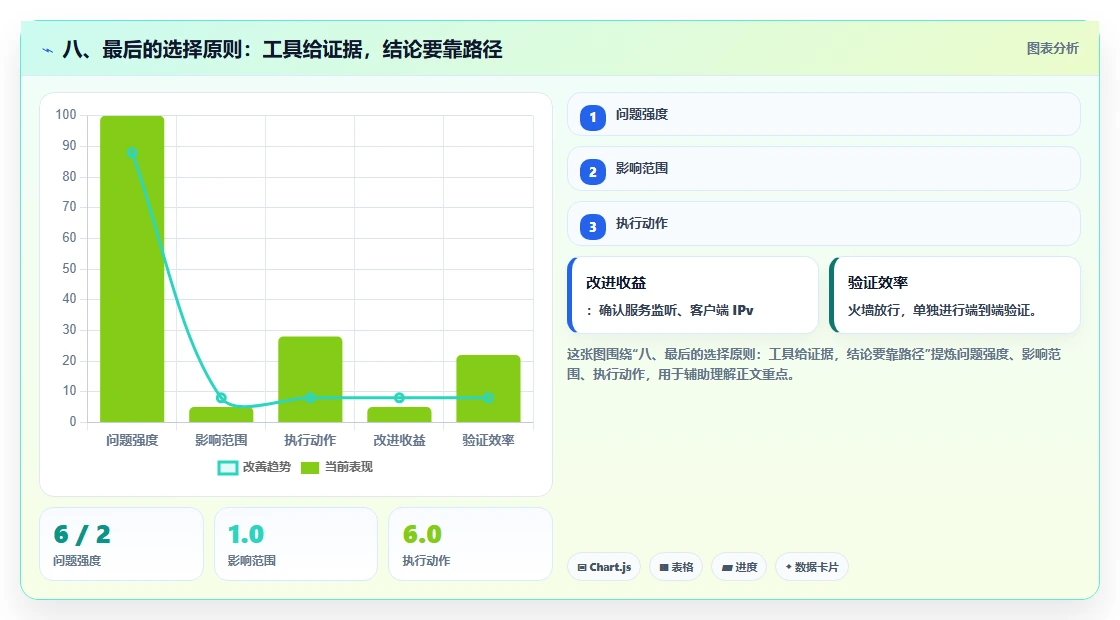Screen dimensions: 1120x620
Task: Click the y-axis value 50
Action: (69, 269)
